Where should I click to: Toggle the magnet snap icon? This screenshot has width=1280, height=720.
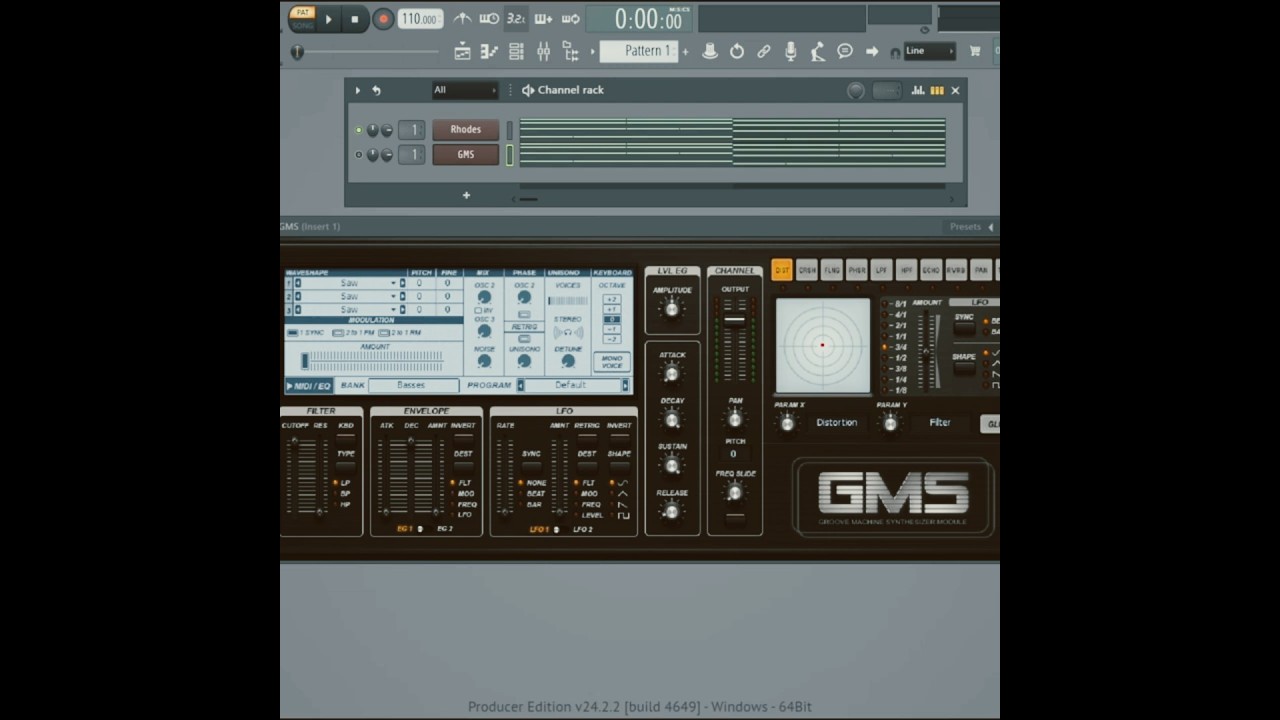[895, 52]
